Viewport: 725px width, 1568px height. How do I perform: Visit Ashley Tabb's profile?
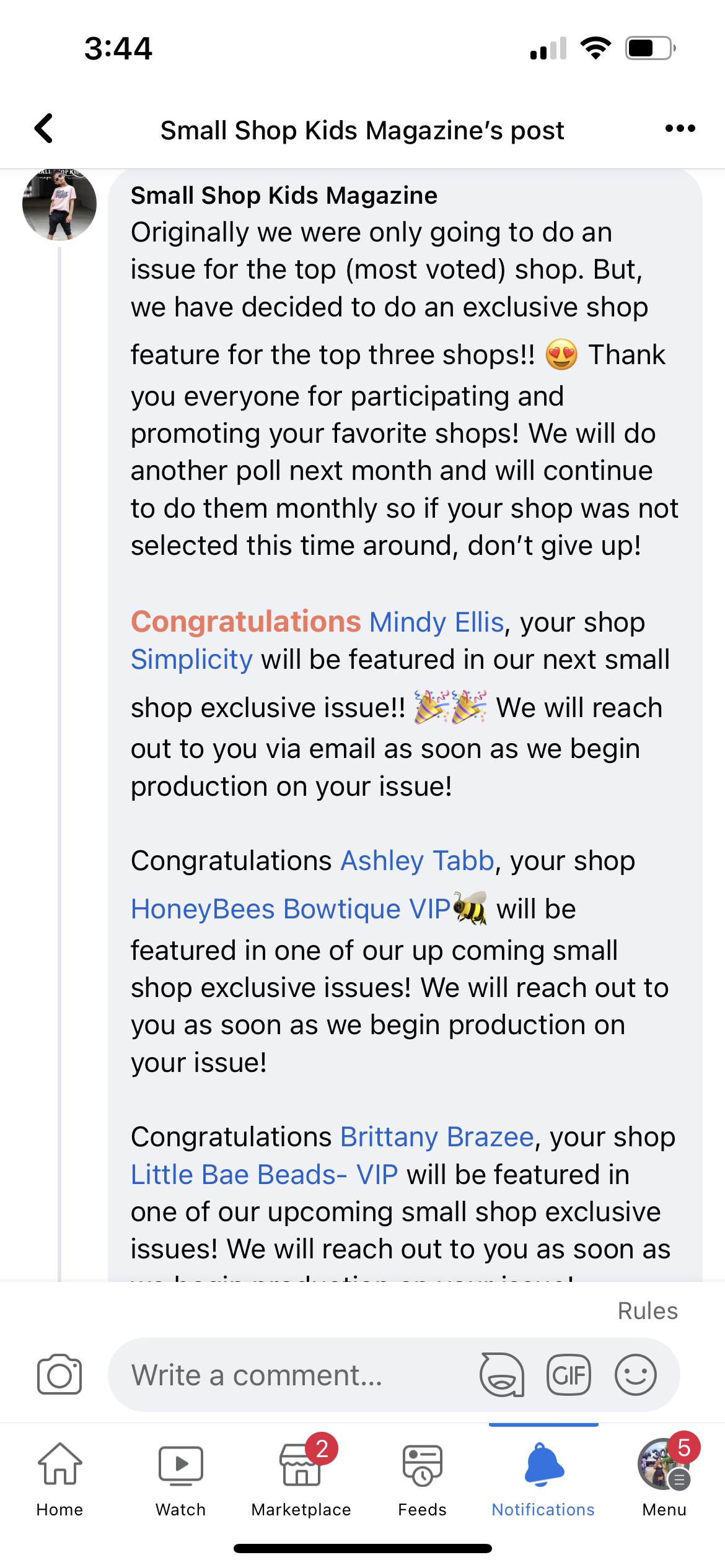pos(417,861)
